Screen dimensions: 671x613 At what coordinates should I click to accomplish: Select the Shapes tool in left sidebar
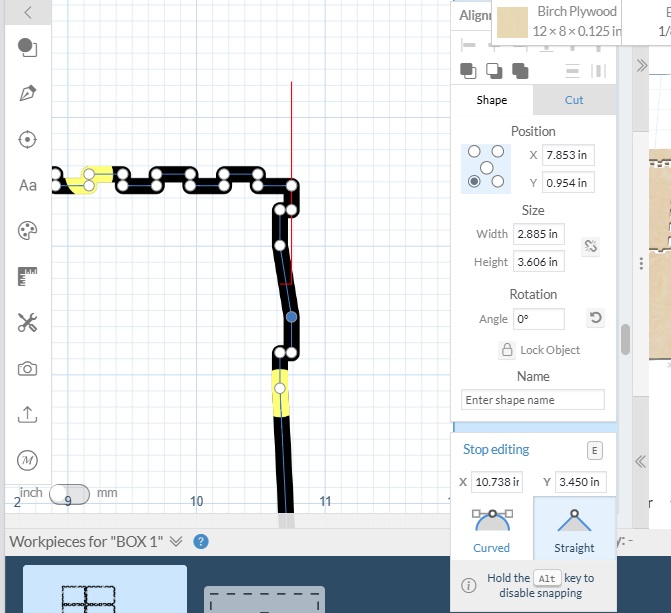[x=27, y=47]
